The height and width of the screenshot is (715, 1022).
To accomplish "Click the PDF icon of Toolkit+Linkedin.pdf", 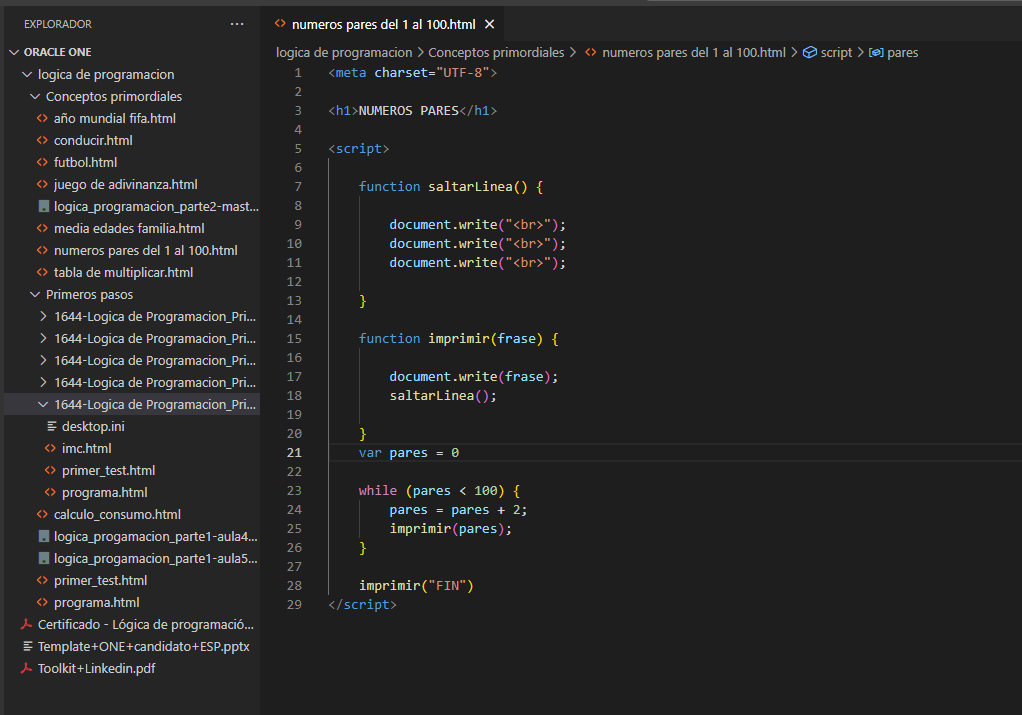I will [27, 669].
